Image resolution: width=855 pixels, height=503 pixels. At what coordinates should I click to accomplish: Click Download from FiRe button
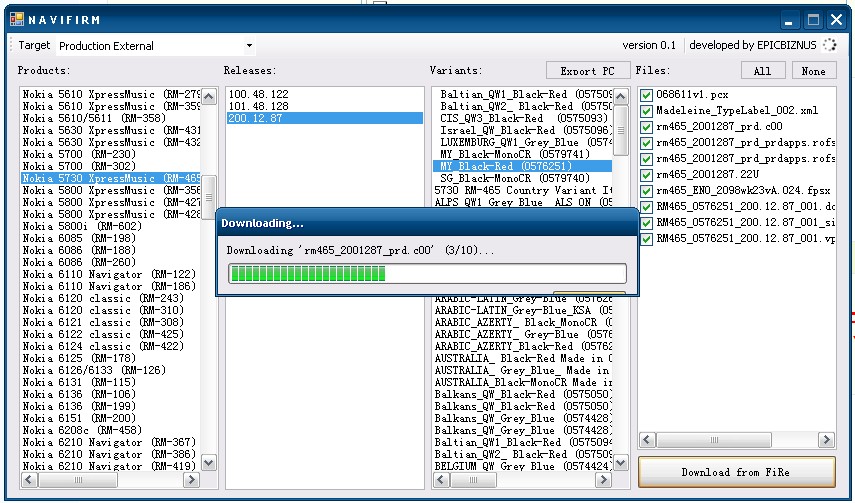click(736, 472)
